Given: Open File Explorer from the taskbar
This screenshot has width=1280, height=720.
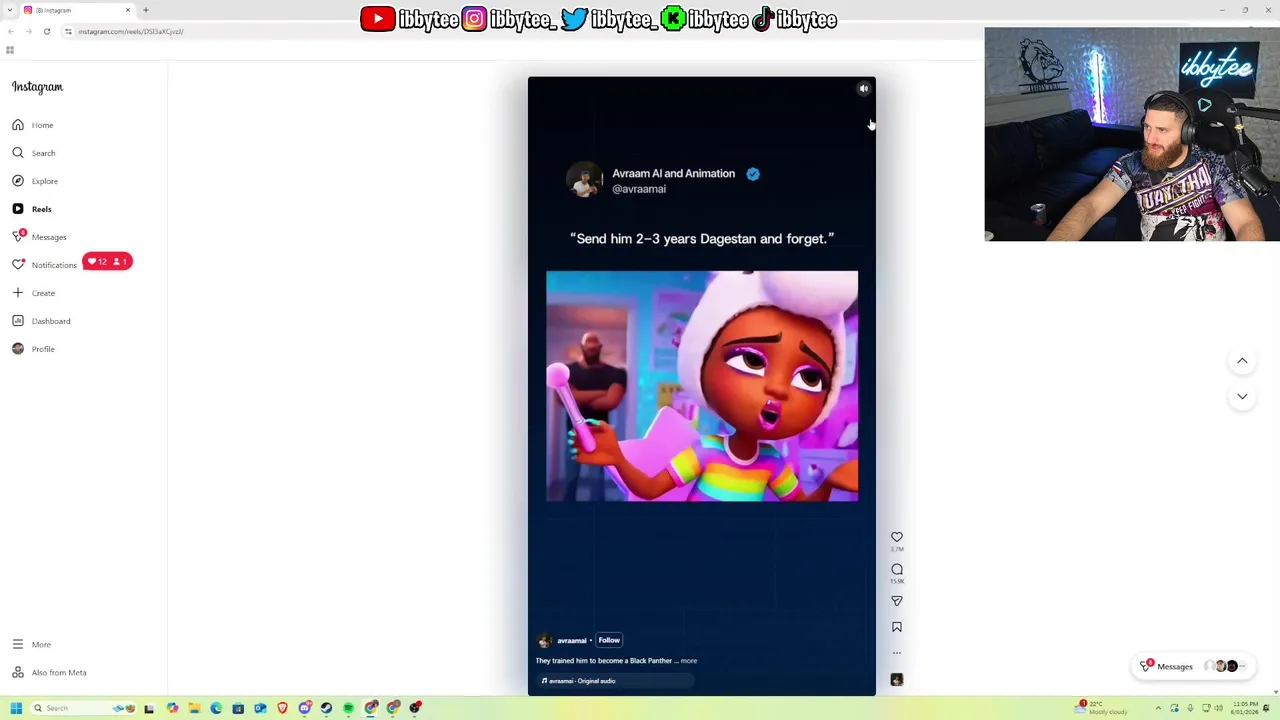Looking at the screenshot, I should point(194,708).
